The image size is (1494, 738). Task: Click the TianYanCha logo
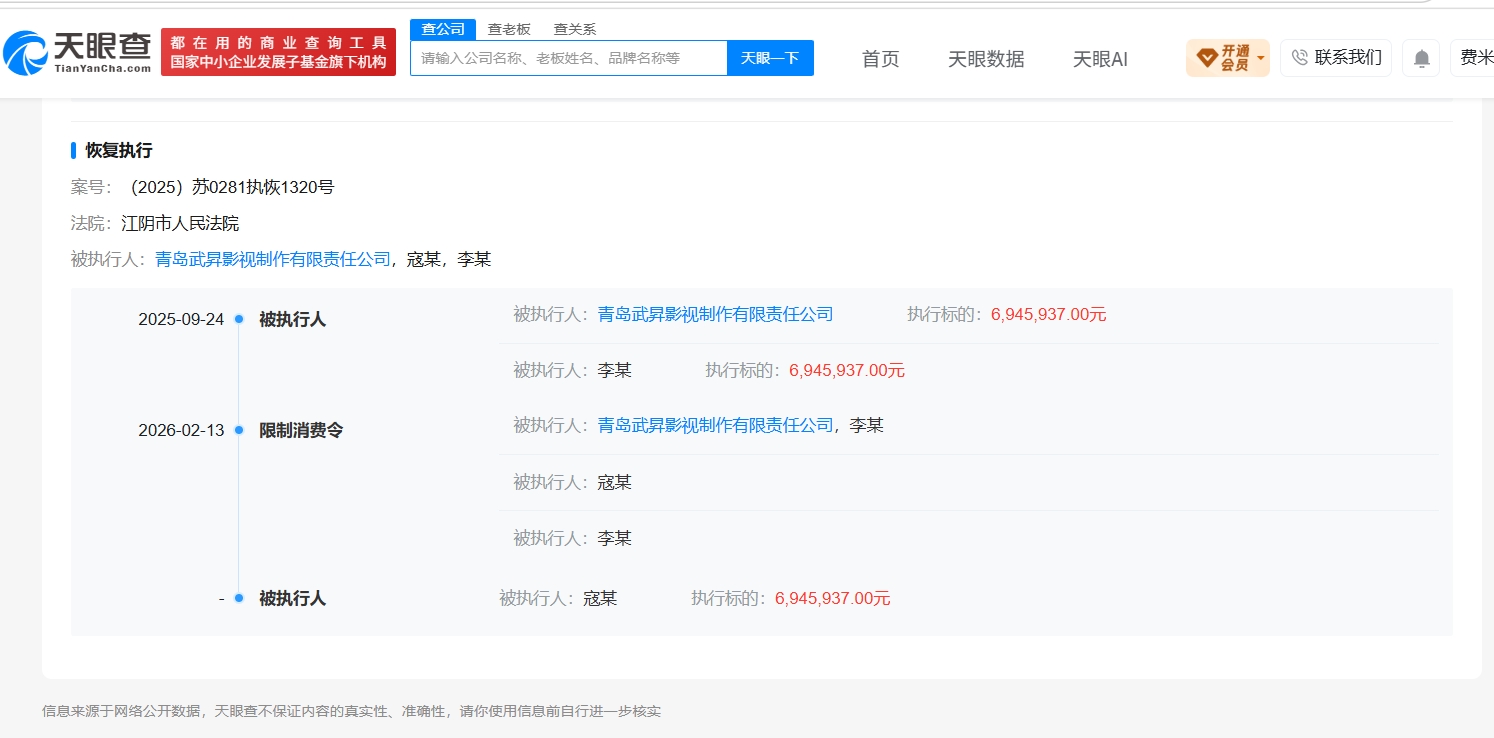pyautogui.click(x=78, y=53)
